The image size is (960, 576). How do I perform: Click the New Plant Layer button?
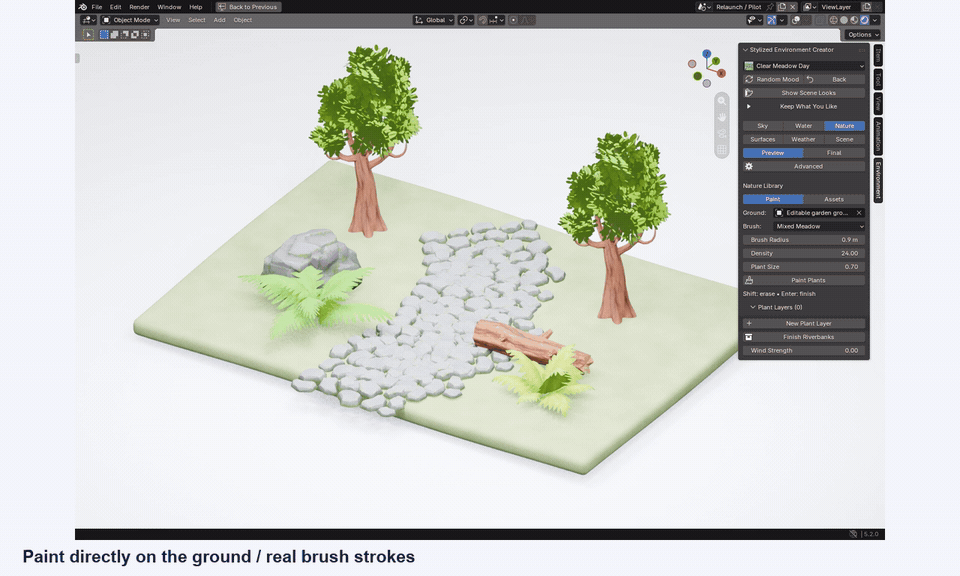tap(804, 323)
